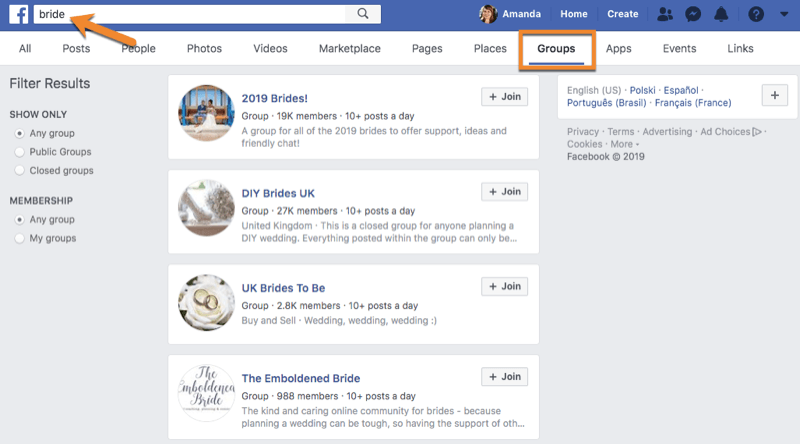Select the Groups tab
Image resolution: width=800 pixels, height=444 pixels.
[x=556, y=48]
